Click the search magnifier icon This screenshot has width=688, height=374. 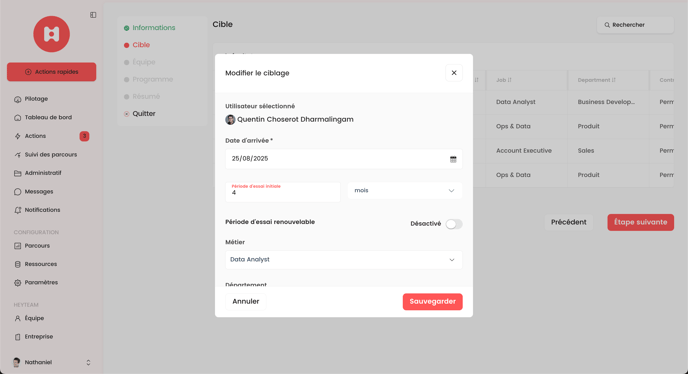point(607,25)
